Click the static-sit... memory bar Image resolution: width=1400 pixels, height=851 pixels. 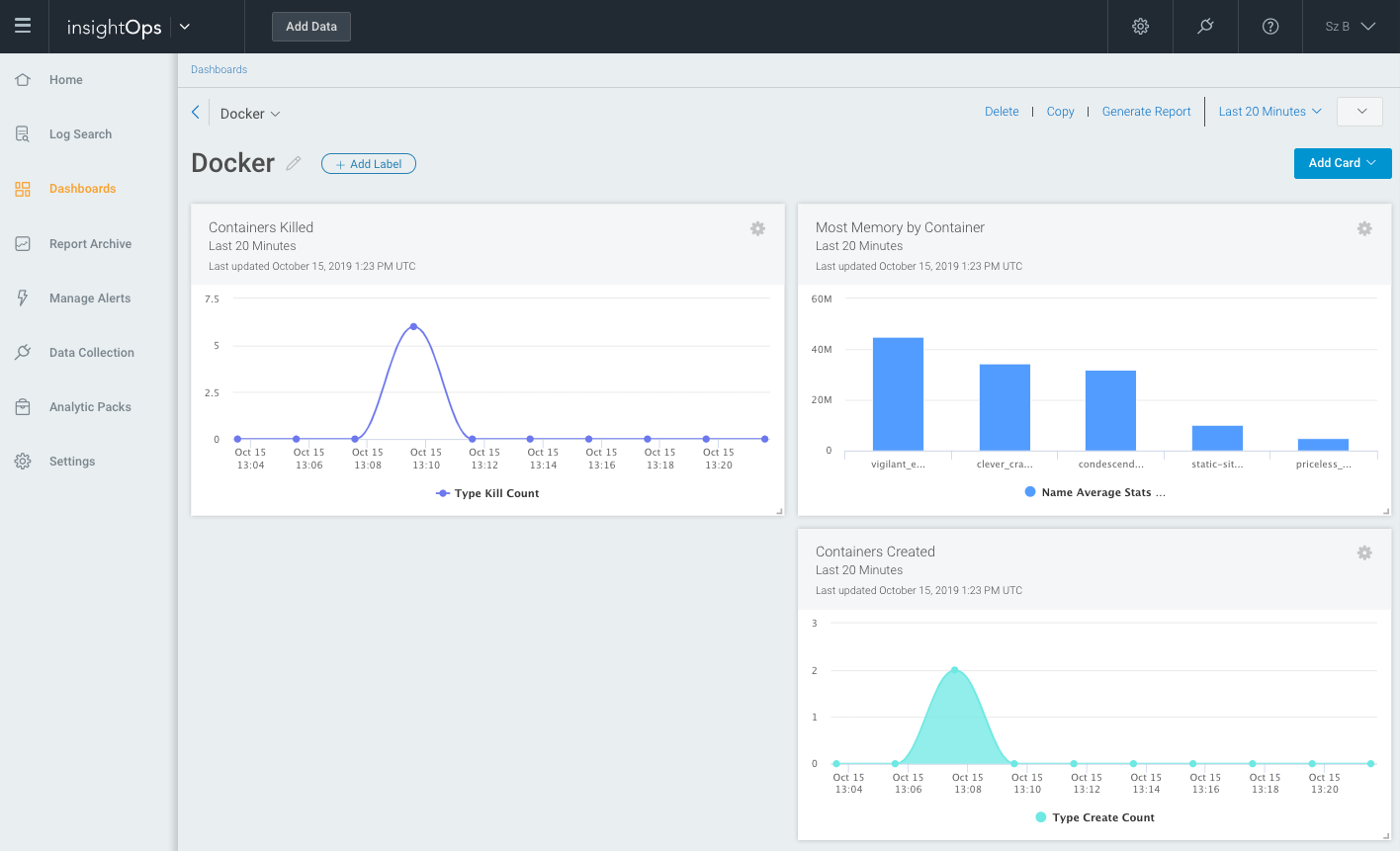pyautogui.click(x=1217, y=438)
